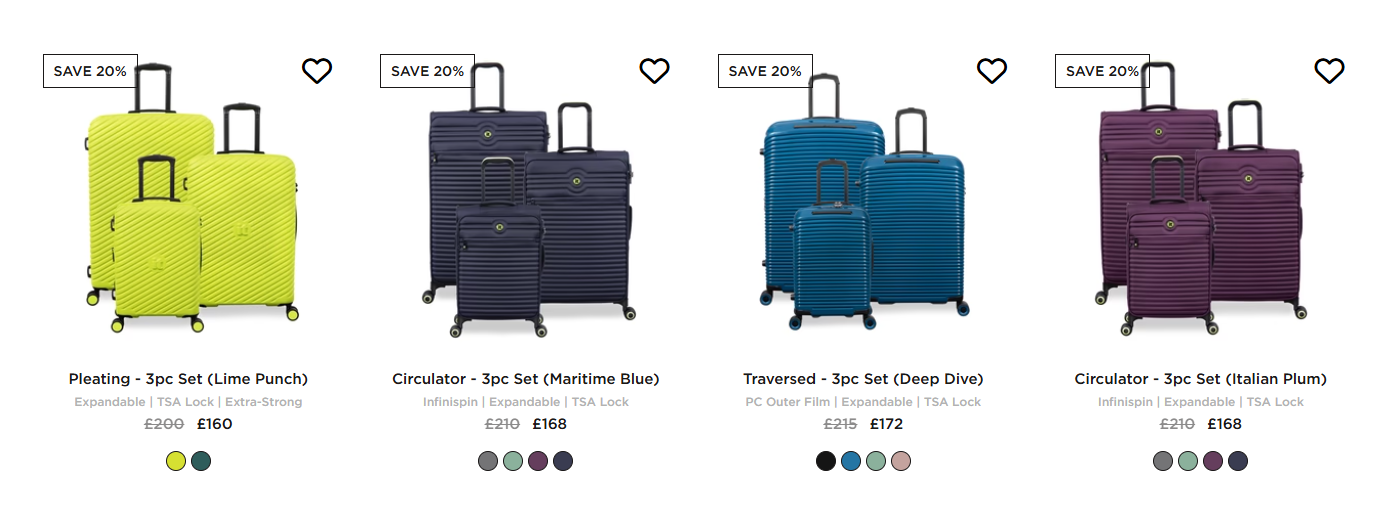Select blue swatch under Traversed set

pos(851,461)
